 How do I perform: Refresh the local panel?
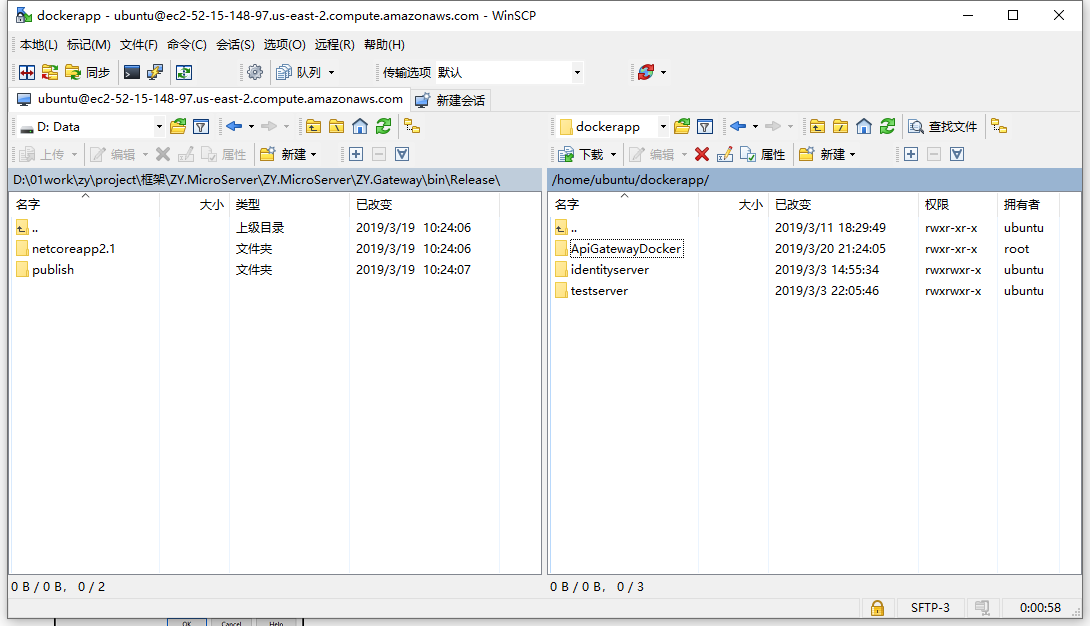(384, 126)
